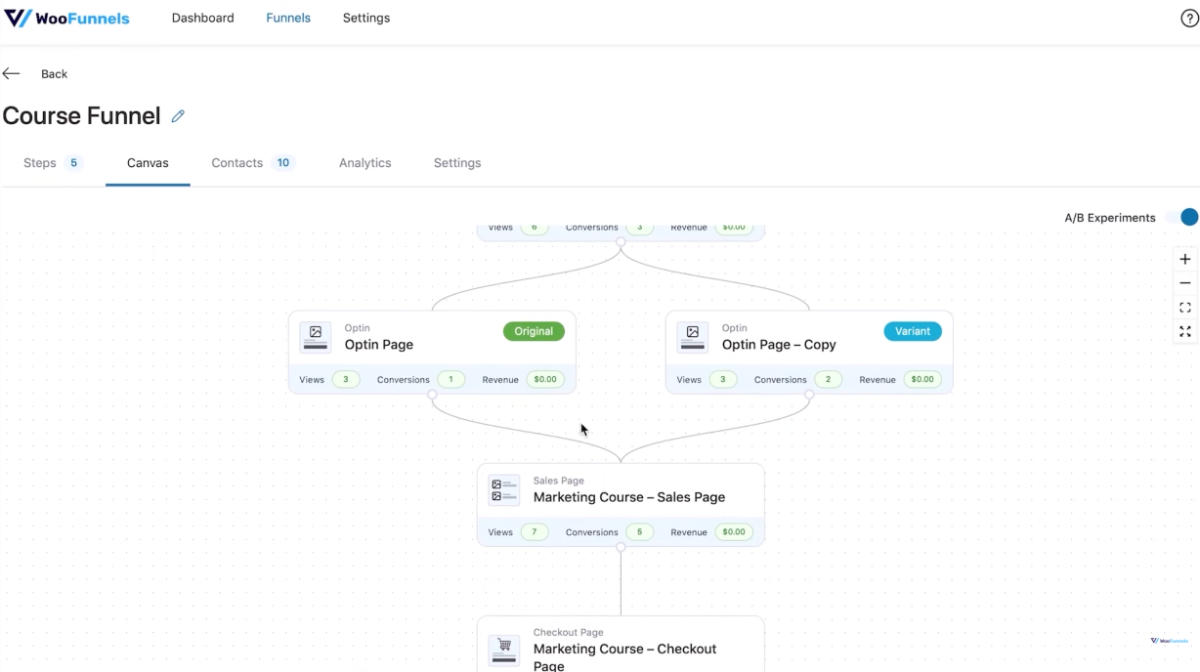Screen dimensions: 1200x672
Task: Open the Optin Page node title
Action: (x=379, y=345)
